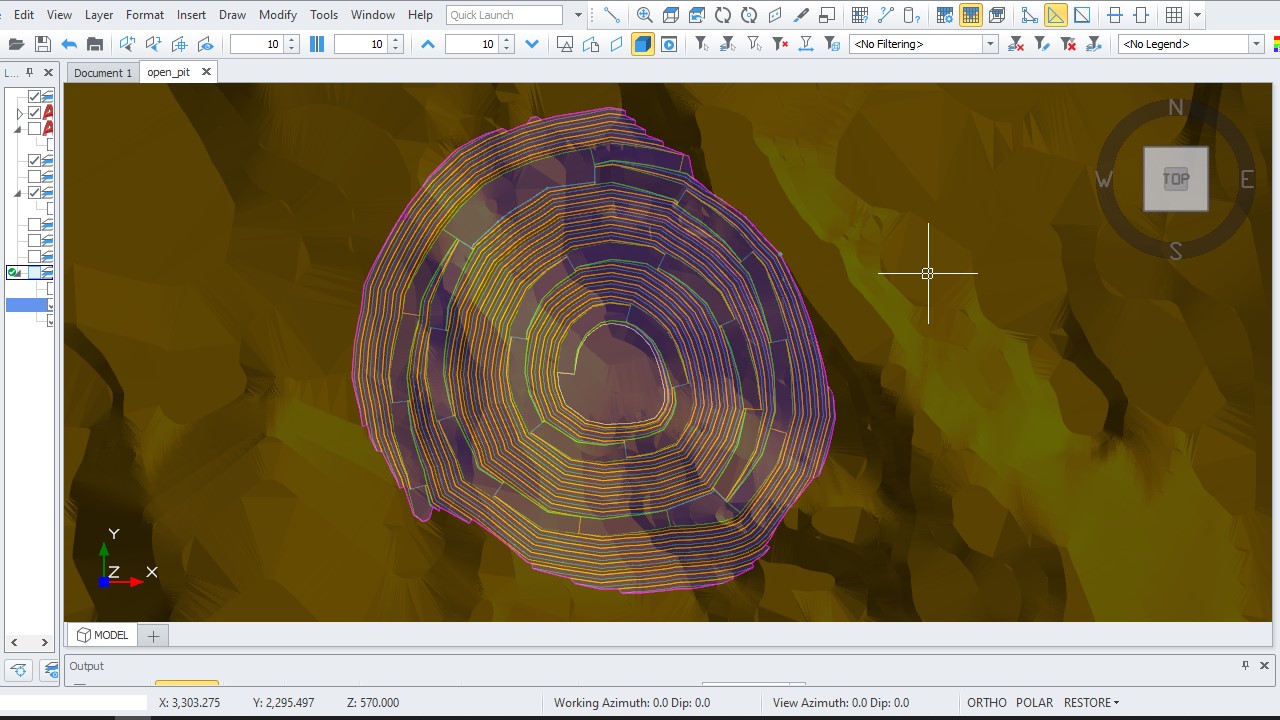Image resolution: width=1280 pixels, height=720 pixels.
Task: Add a new layout with plus button
Action: (x=153, y=635)
